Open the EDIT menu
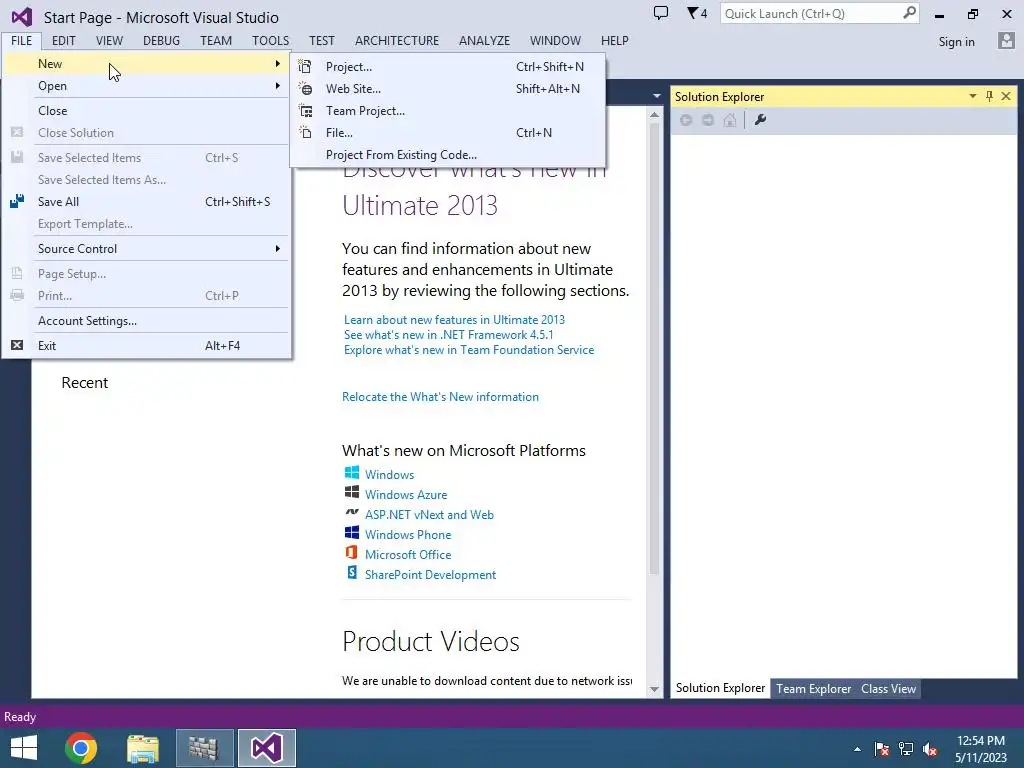1024x768 pixels. [x=63, y=40]
